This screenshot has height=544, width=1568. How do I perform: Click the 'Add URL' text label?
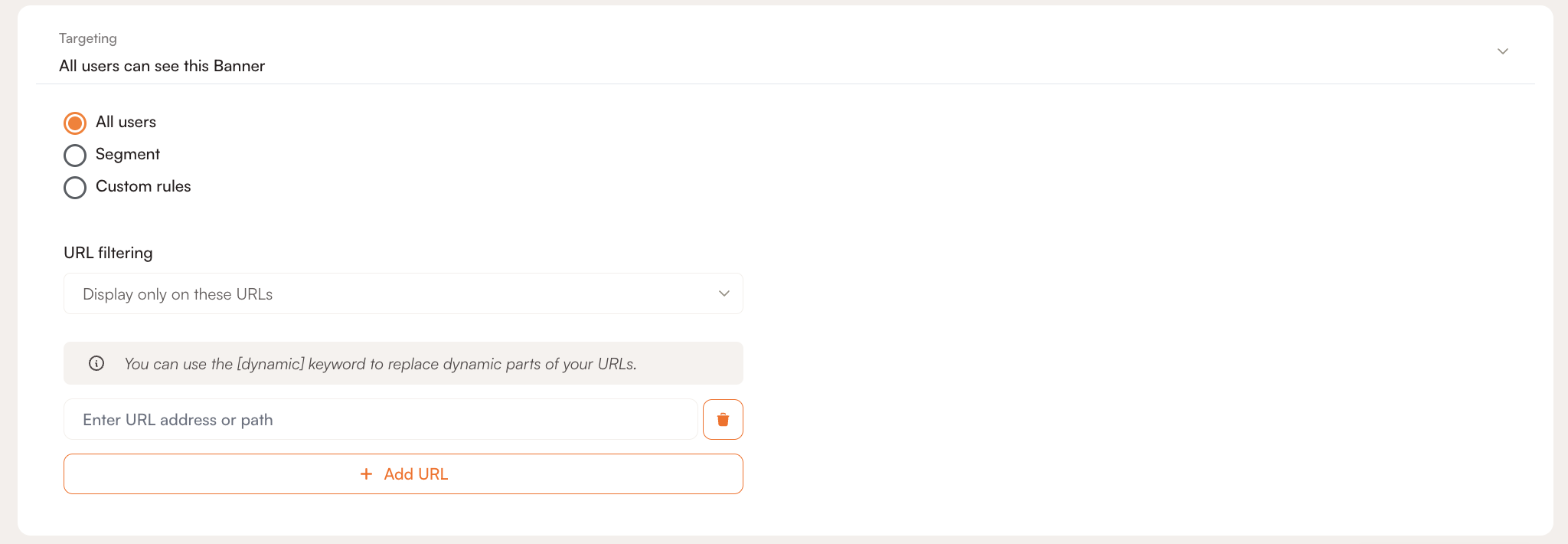416,474
